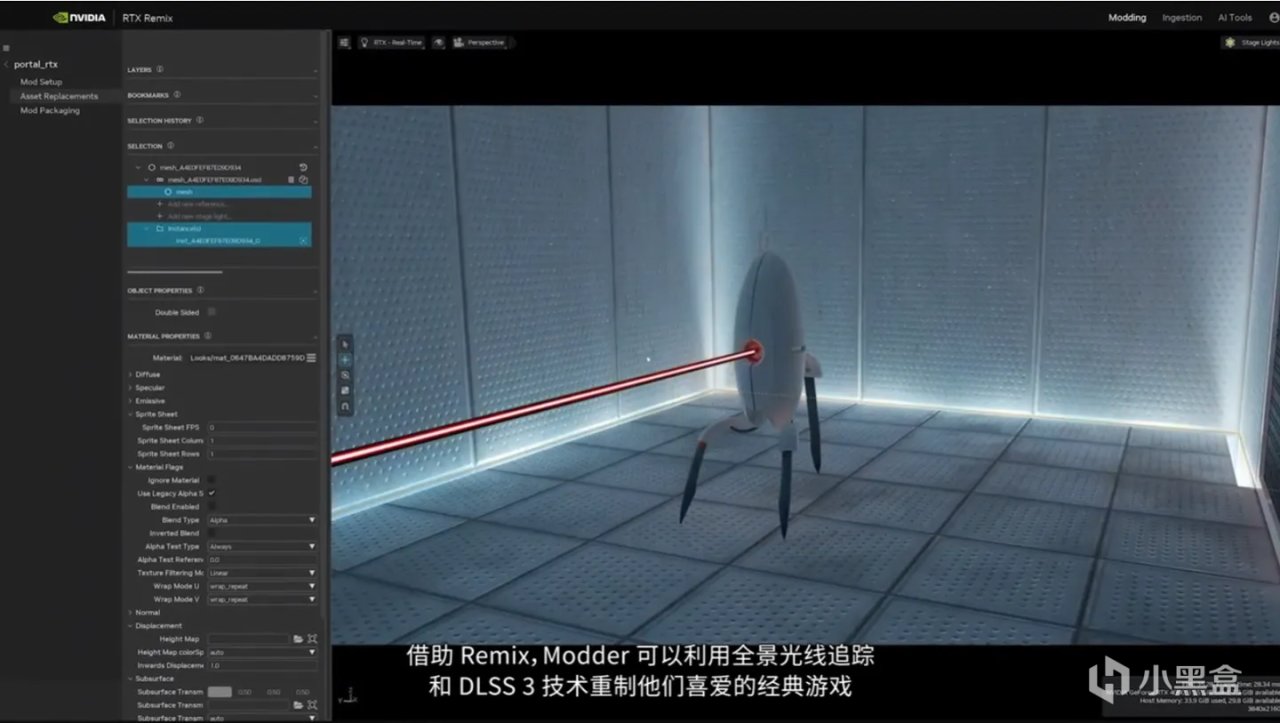Select the move tool in viewport toolbar

[345, 360]
